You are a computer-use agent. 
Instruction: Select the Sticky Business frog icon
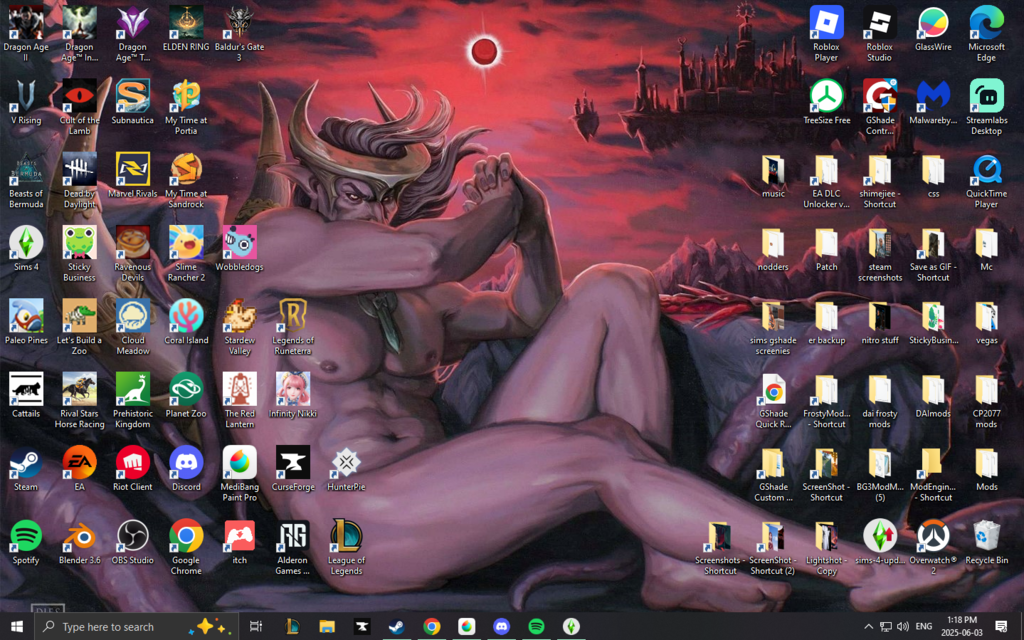(x=80, y=254)
